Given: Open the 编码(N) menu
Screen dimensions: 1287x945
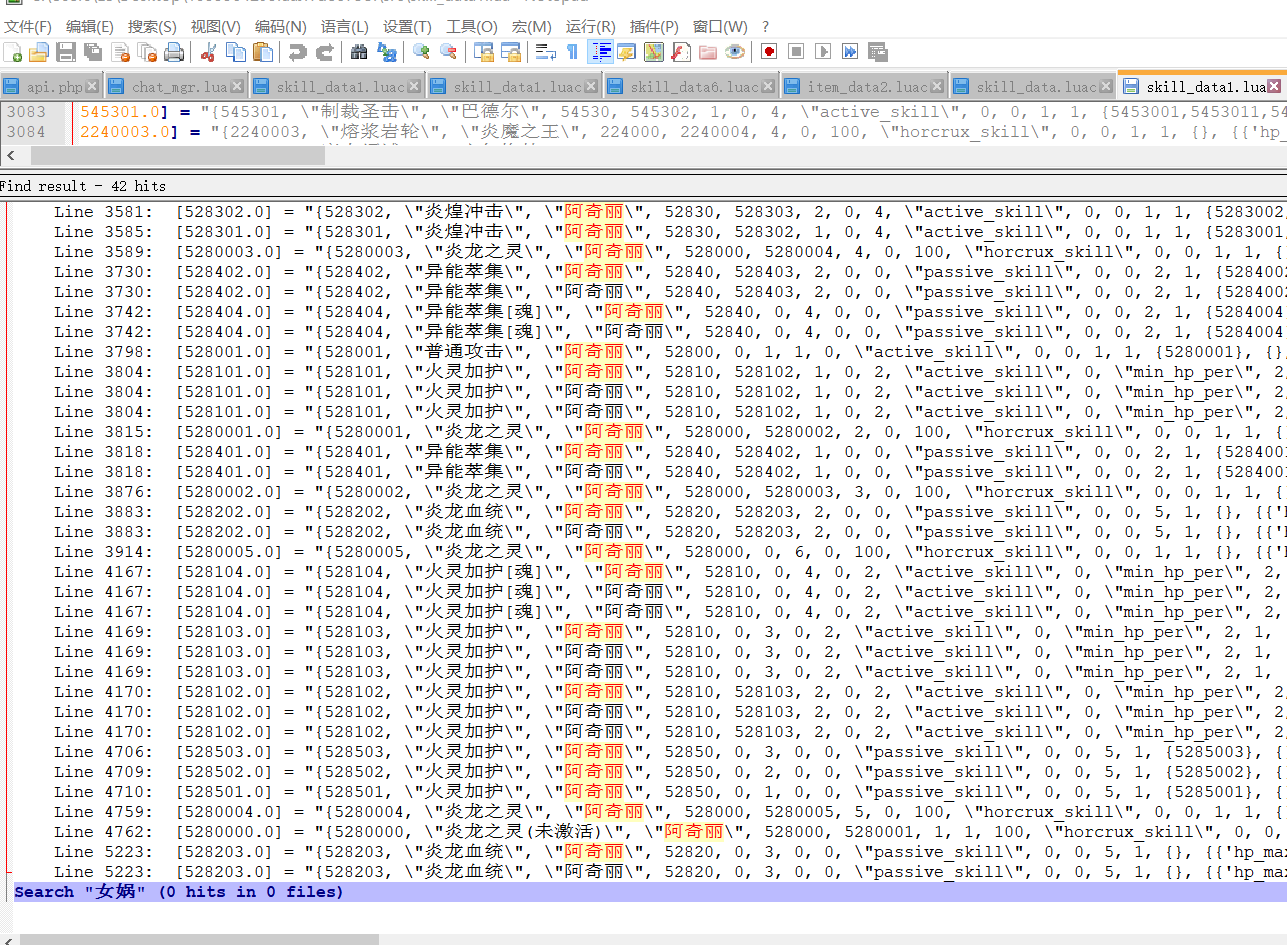Looking at the screenshot, I should coord(280,27).
